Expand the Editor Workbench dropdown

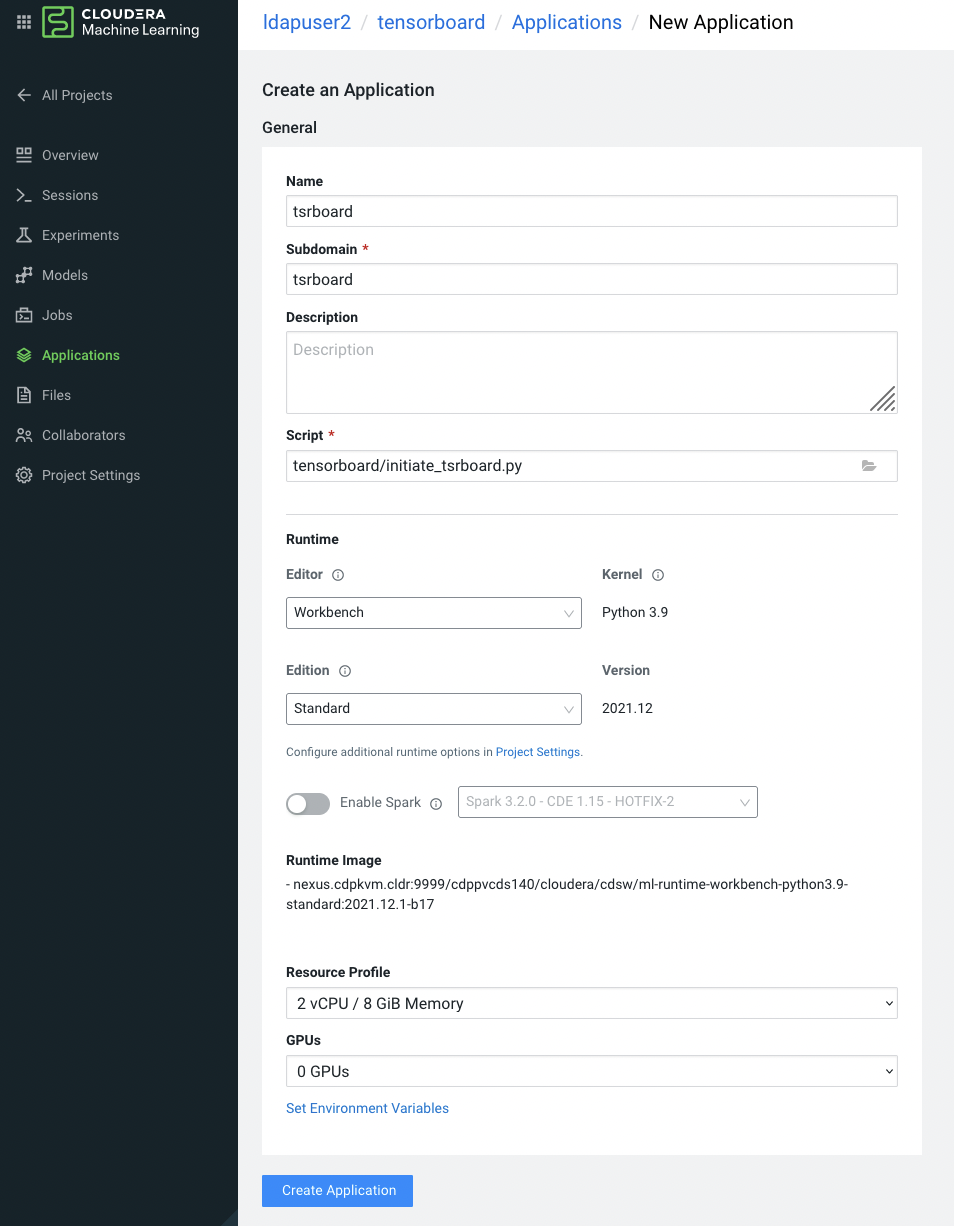point(433,612)
